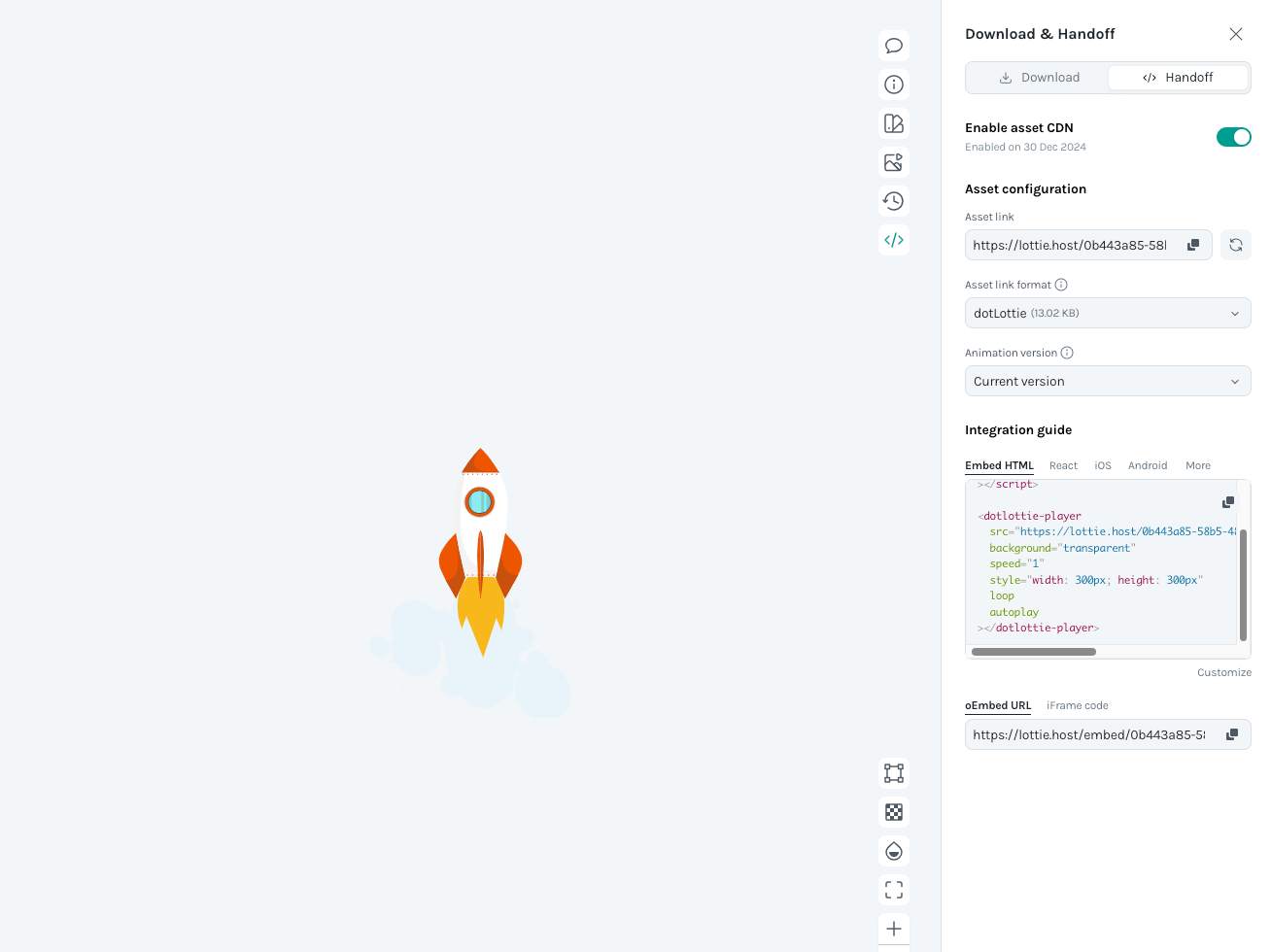Switch to the Download tab

tap(1040, 77)
